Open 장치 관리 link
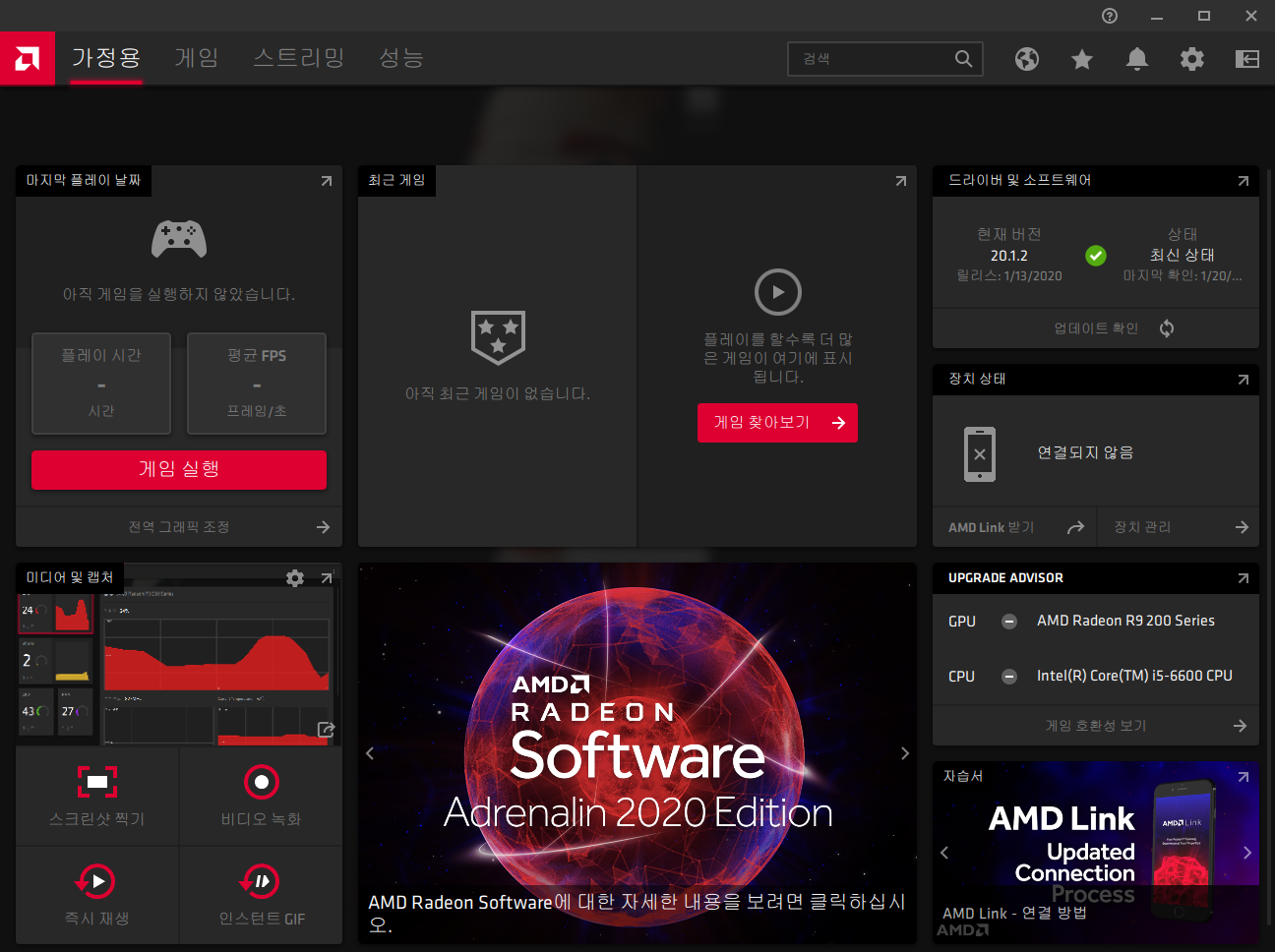 (1142, 528)
